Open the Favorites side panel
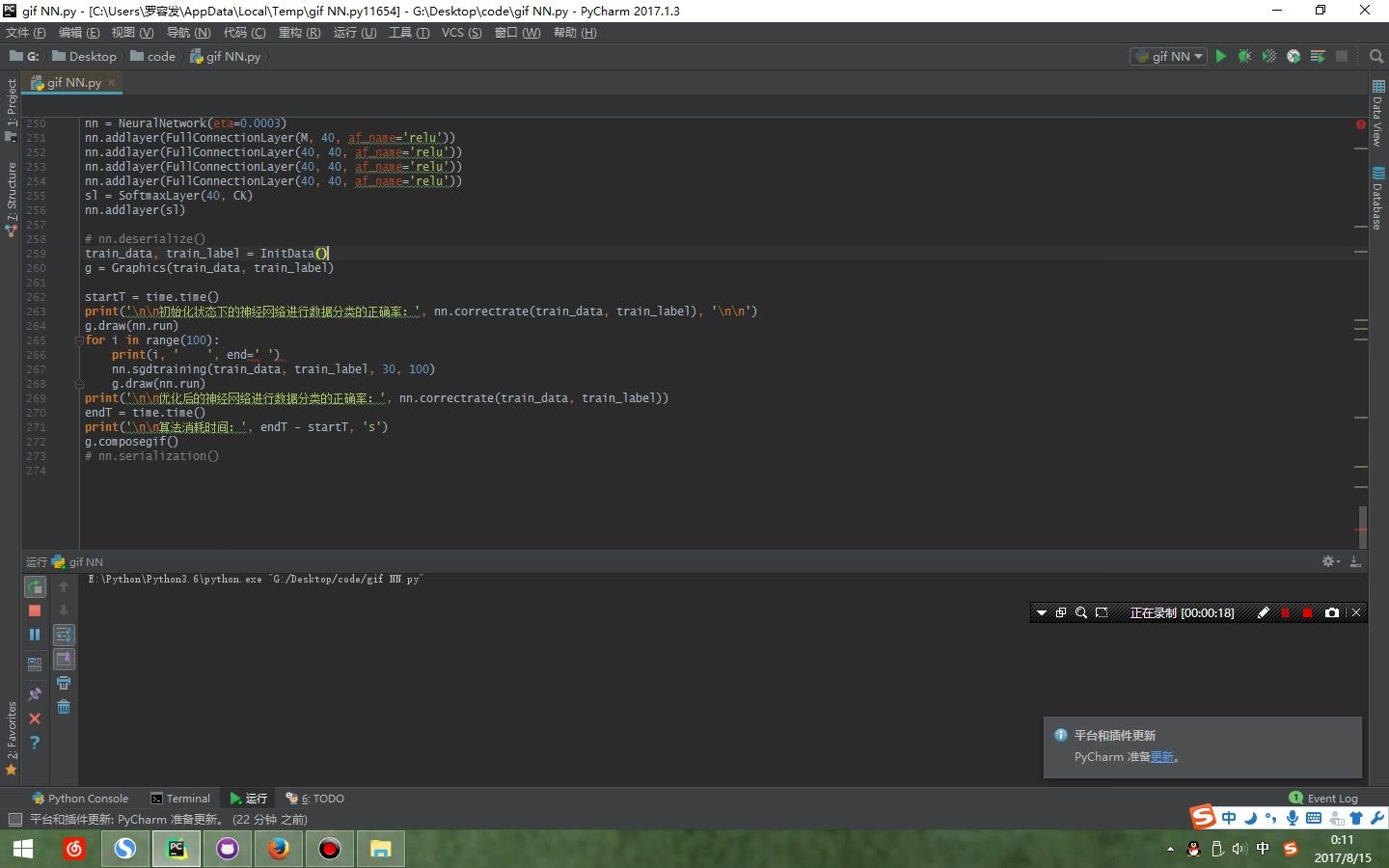 pyautogui.click(x=12, y=738)
